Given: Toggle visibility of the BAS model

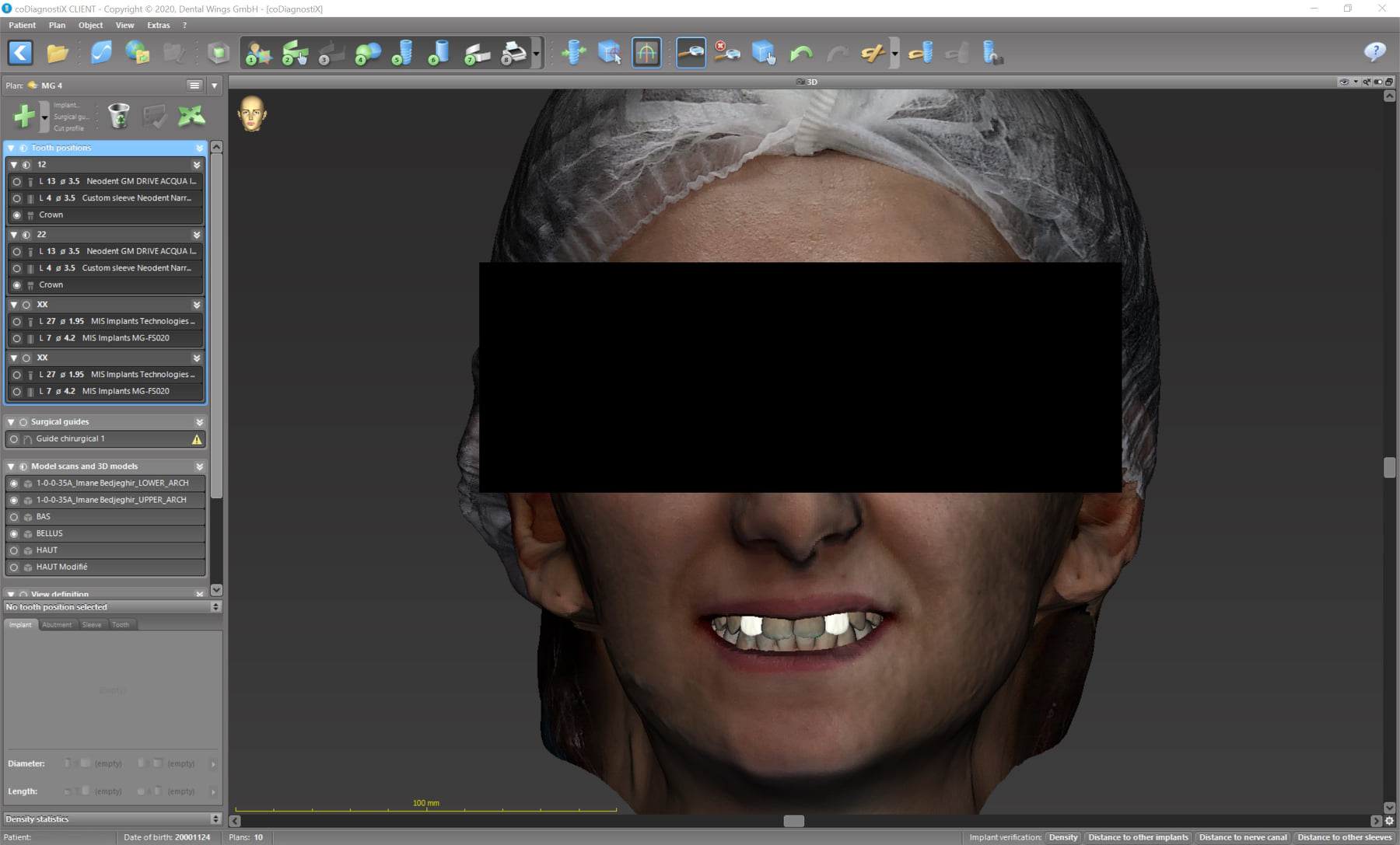Looking at the screenshot, I should coord(14,517).
